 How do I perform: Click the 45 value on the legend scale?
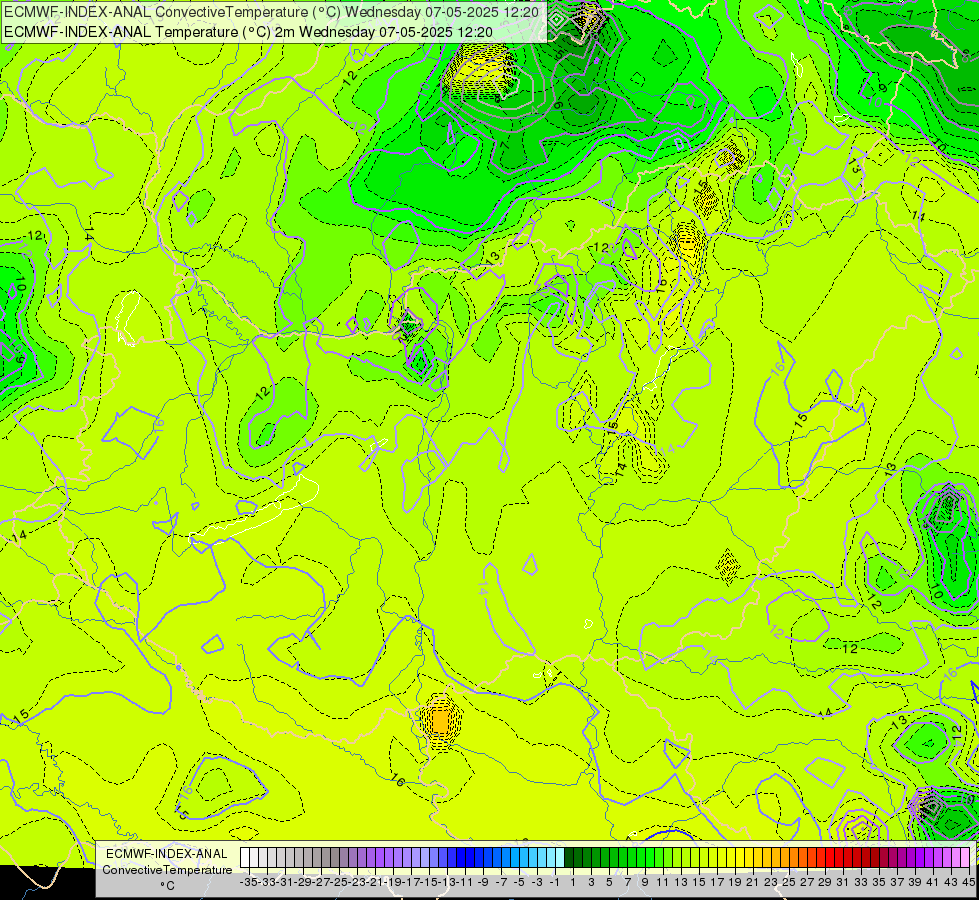pyautogui.click(x=968, y=882)
